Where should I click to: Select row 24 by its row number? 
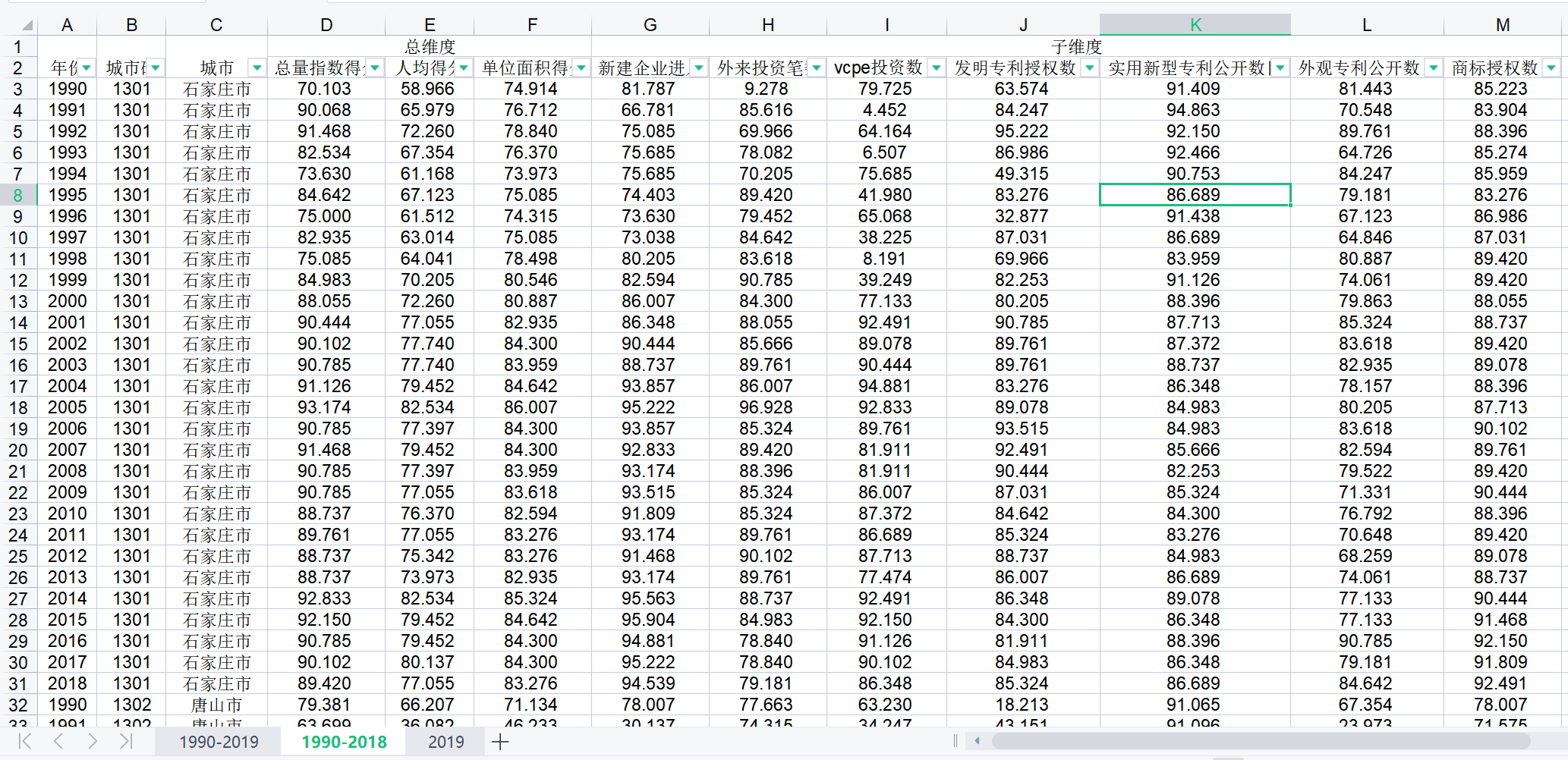click(x=18, y=535)
